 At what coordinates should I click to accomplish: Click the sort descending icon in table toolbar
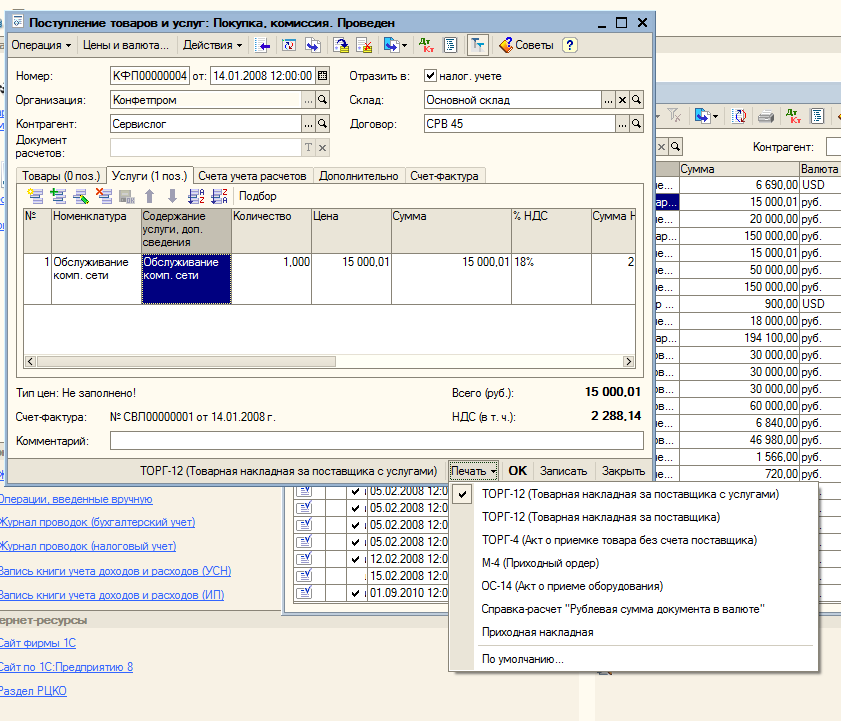click(219, 196)
